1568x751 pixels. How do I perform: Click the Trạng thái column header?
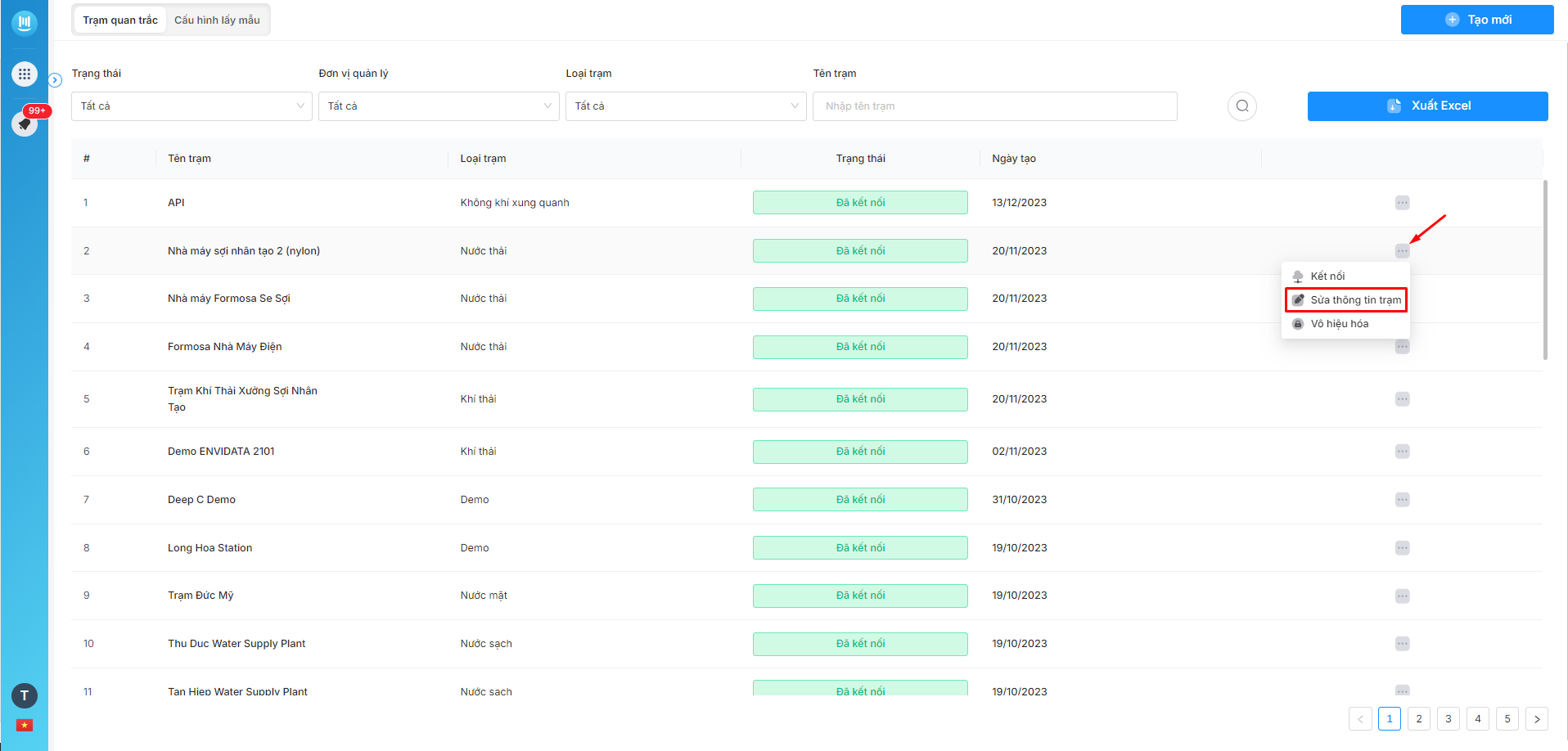[861, 159]
